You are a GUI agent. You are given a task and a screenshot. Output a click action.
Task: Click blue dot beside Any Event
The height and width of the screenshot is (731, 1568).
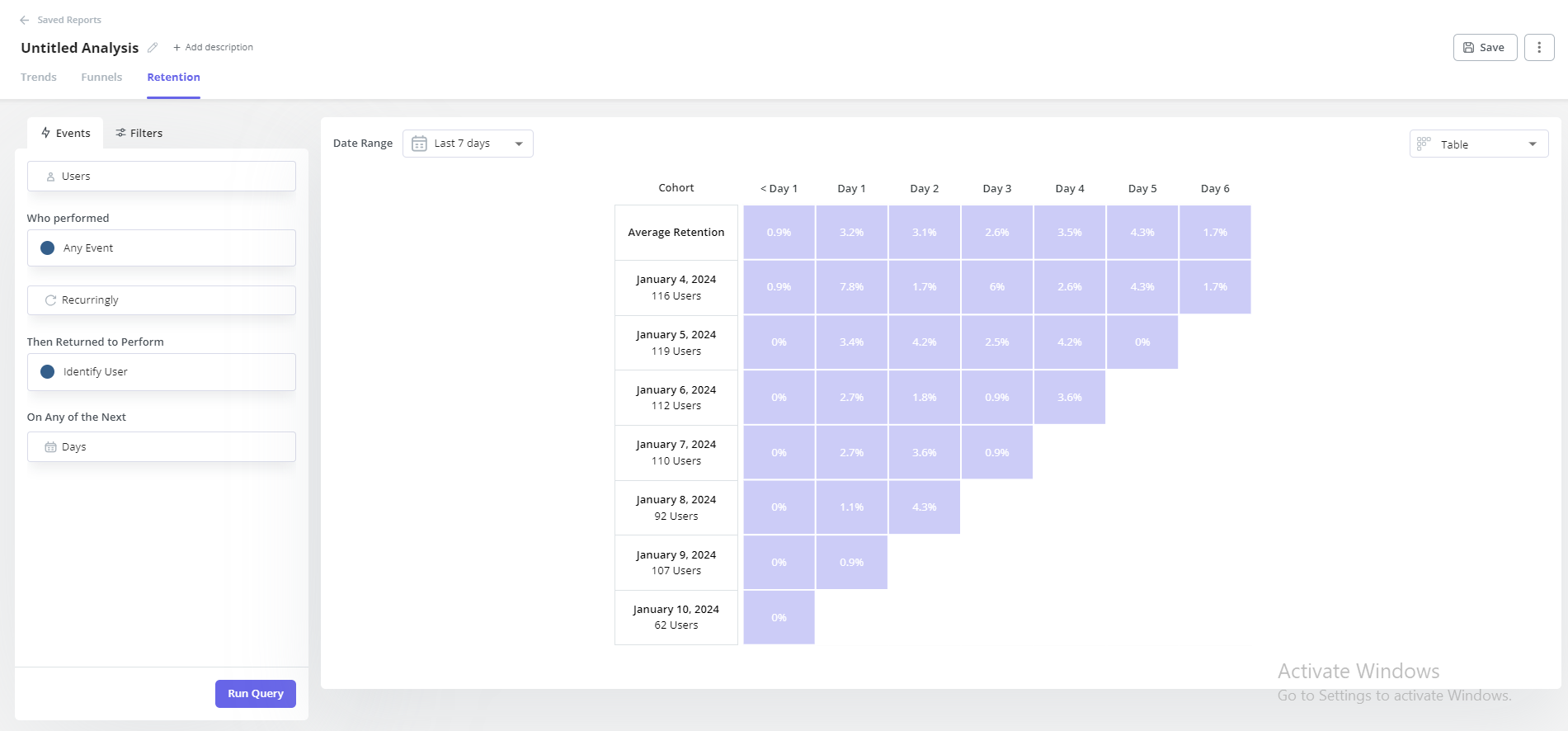pos(48,248)
